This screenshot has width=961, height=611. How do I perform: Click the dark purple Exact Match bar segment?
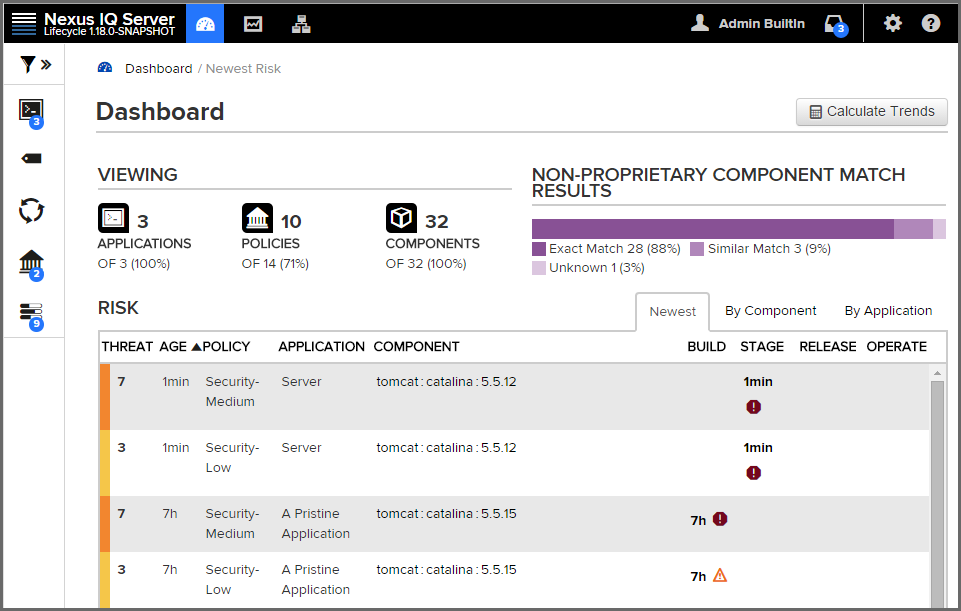(x=713, y=229)
